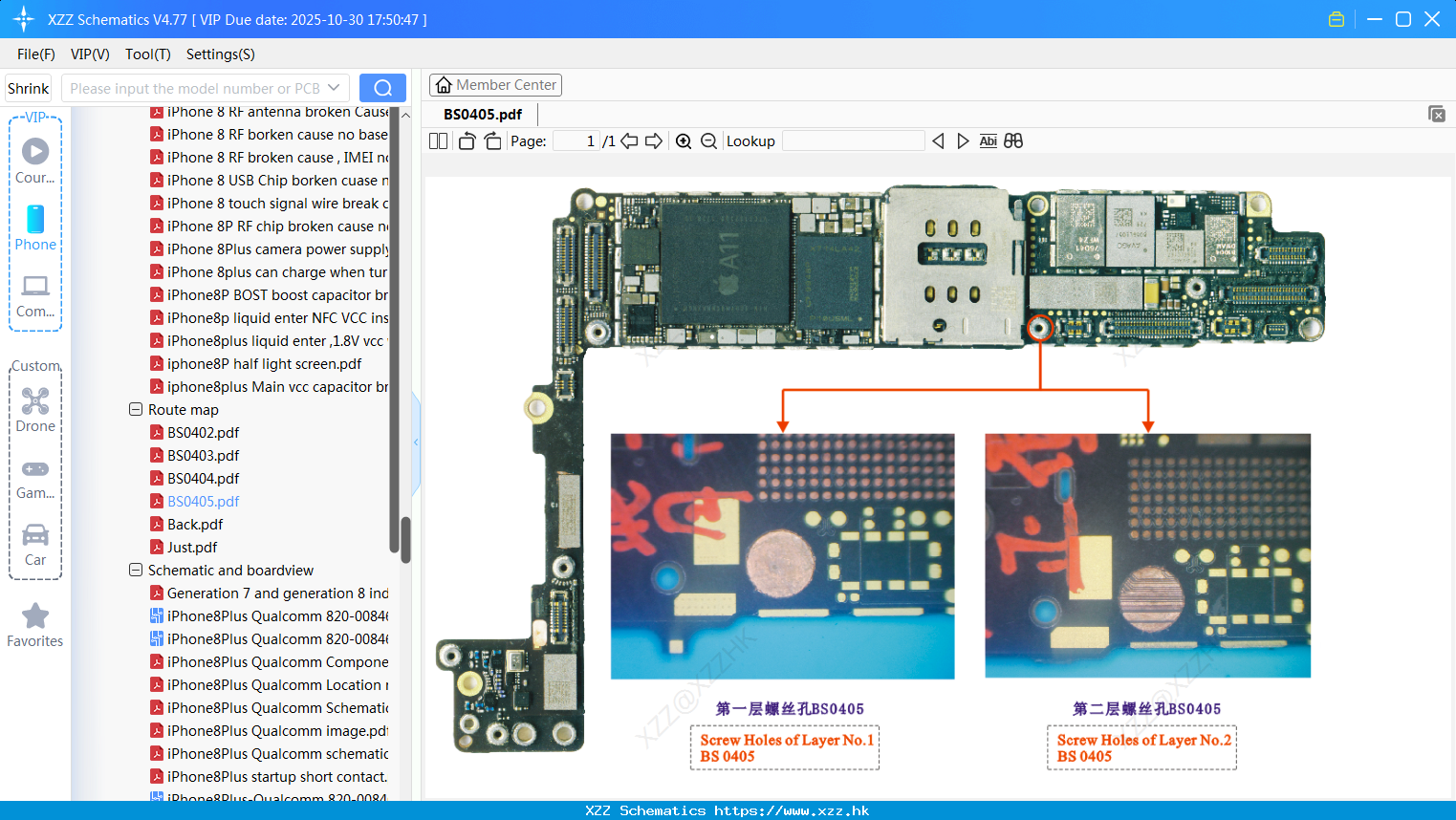The width and height of the screenshot is (1456, 820).
Task: Zoom in on the PDF
Action: tap(684, 141)
